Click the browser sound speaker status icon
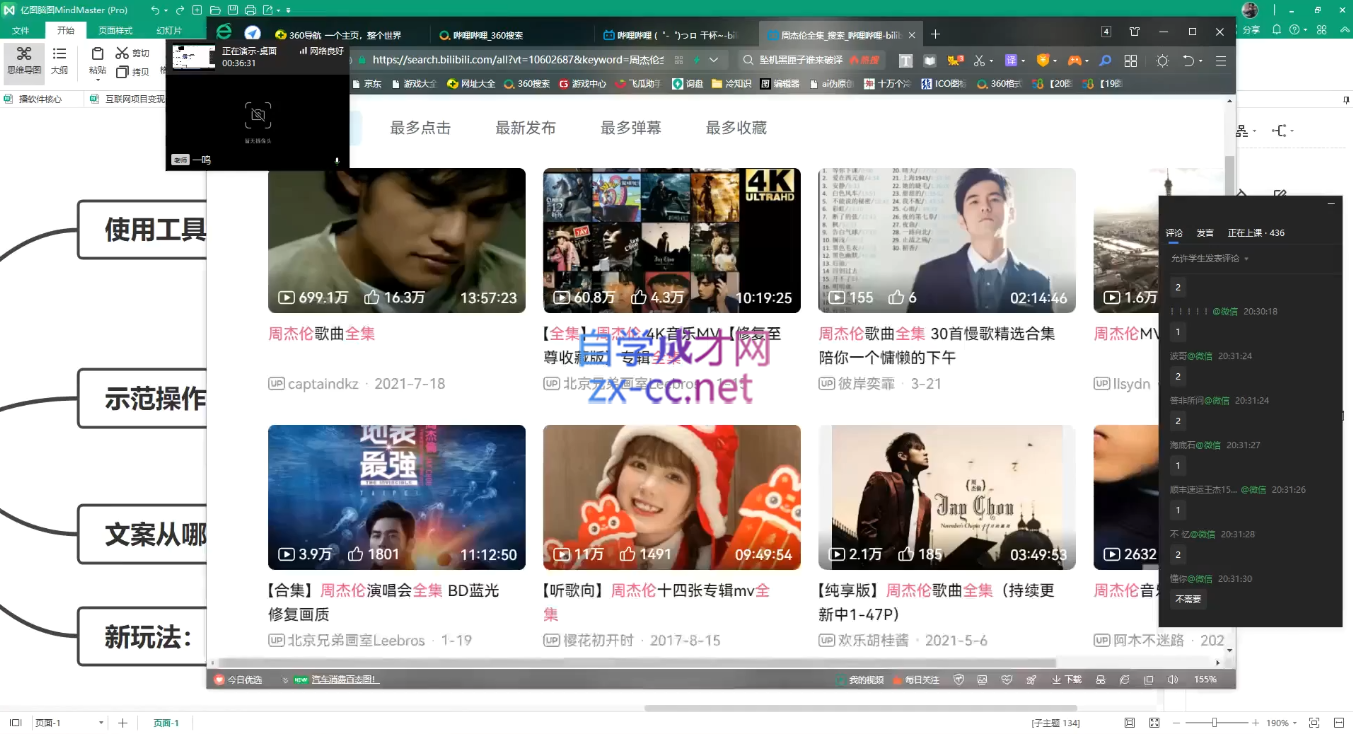The width and height of the screenshot is (1353, 734). pyautogui.click(x=1173, y=680)
